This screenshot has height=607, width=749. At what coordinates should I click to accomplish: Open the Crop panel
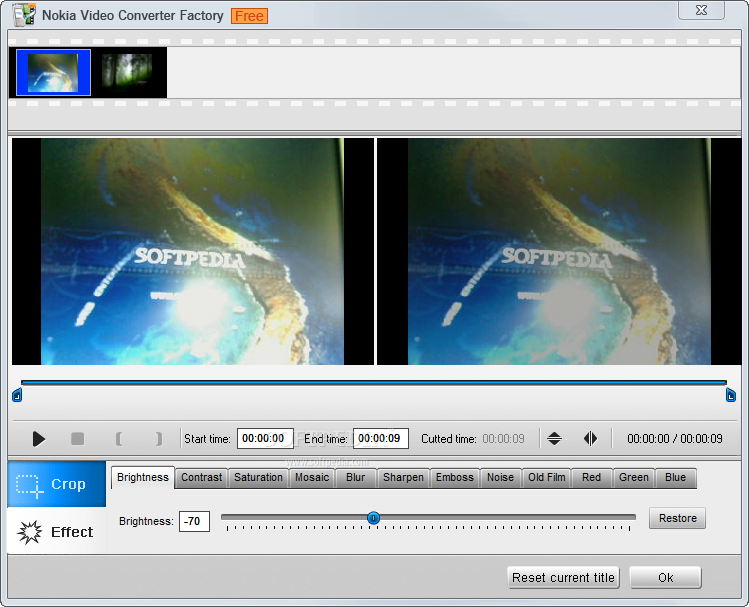(x=56, y=484)
